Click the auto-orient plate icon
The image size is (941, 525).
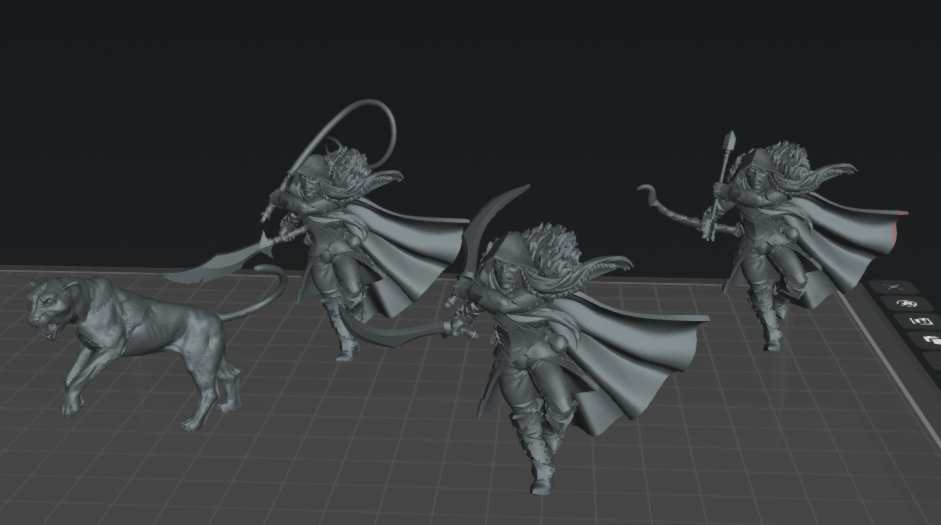tap(907, 304)
